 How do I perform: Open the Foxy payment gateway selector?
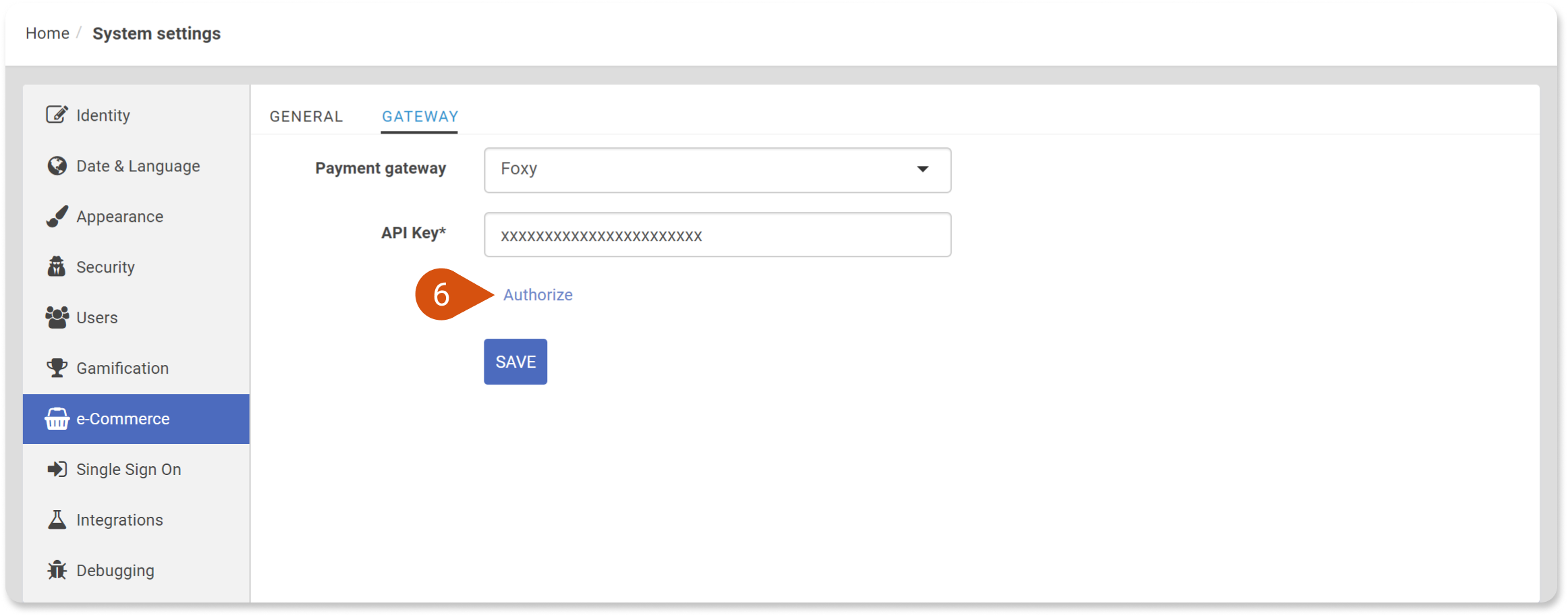717,170
